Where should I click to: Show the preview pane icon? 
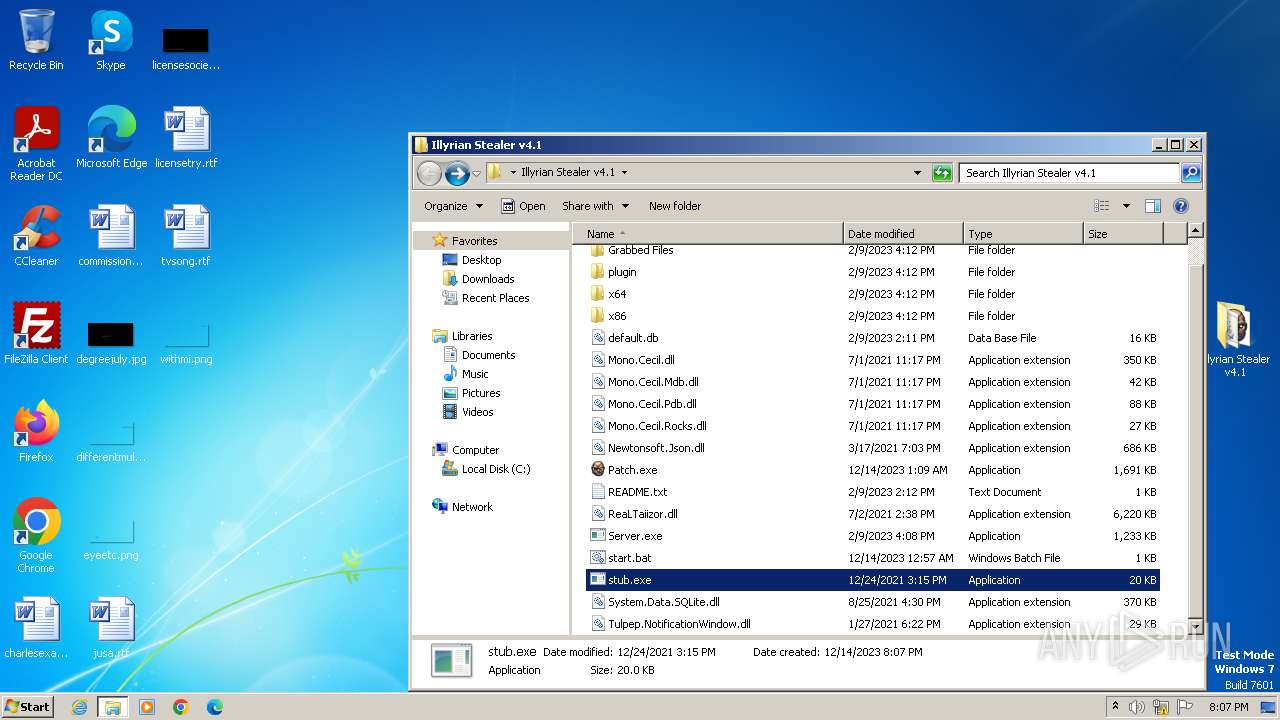[x=1152, y=206]
